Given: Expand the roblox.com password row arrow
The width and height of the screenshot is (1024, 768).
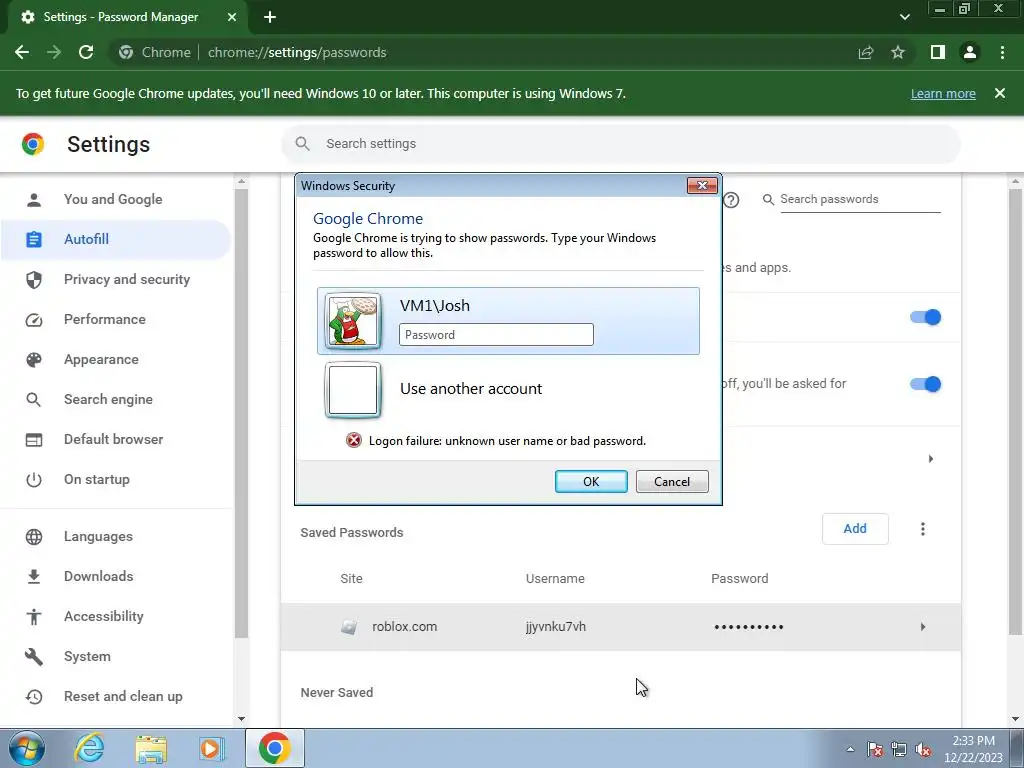Looking at the screenshot, I should tap(923, 627).
